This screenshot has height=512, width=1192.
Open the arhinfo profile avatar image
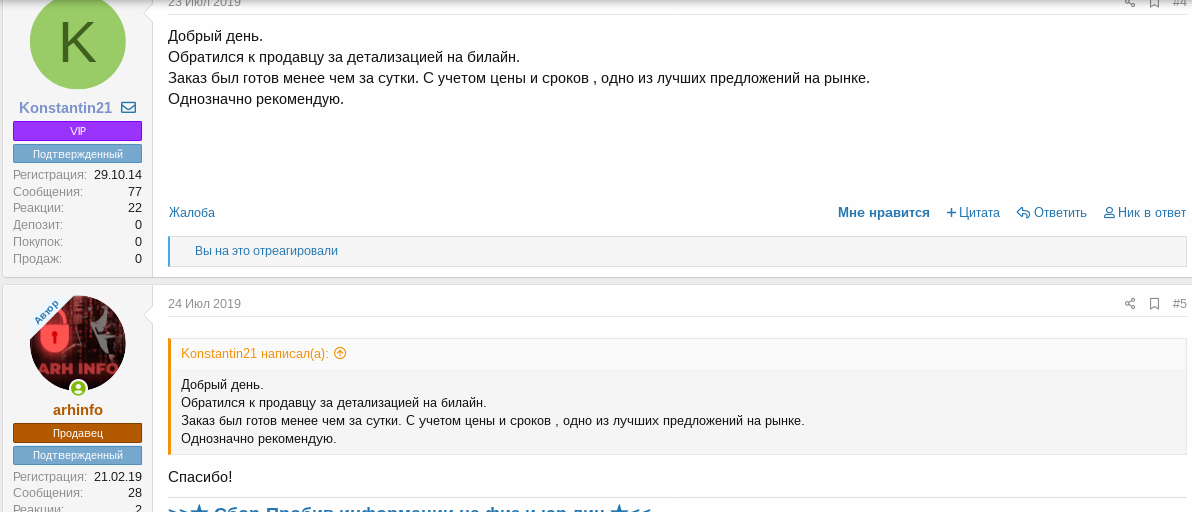78,344
